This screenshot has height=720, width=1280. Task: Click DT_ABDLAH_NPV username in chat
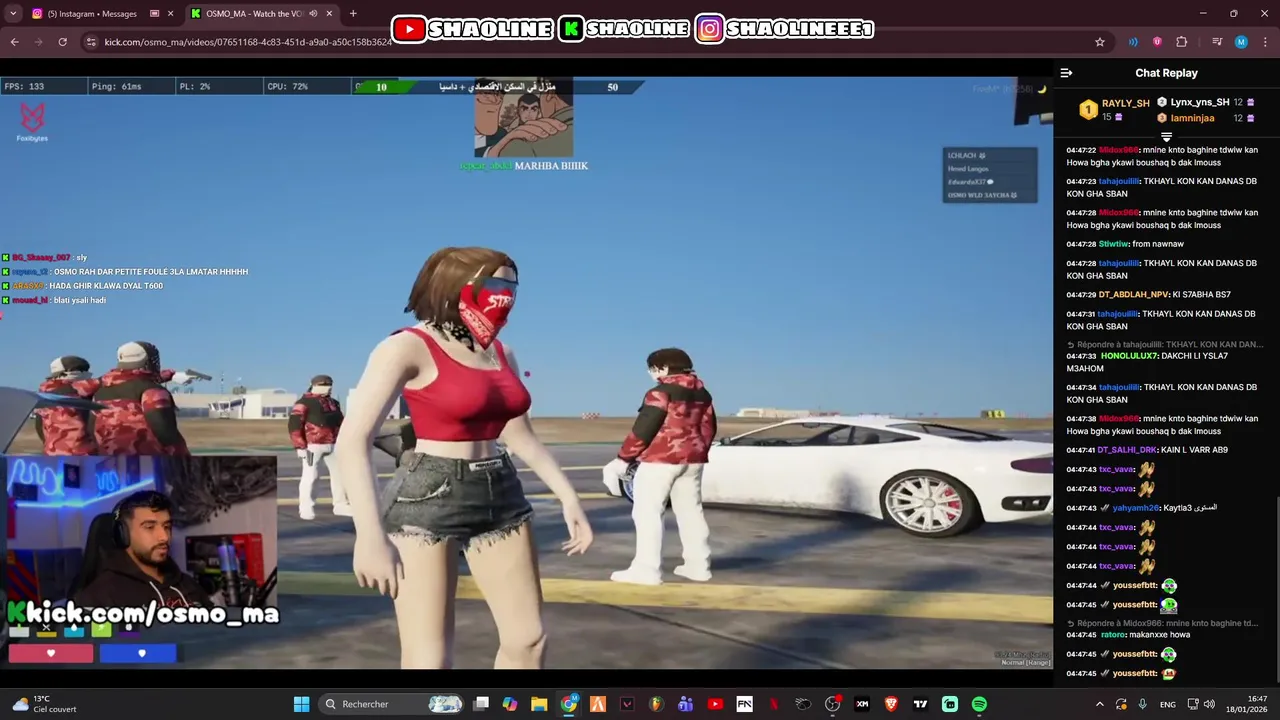[x=1134, y=295]
